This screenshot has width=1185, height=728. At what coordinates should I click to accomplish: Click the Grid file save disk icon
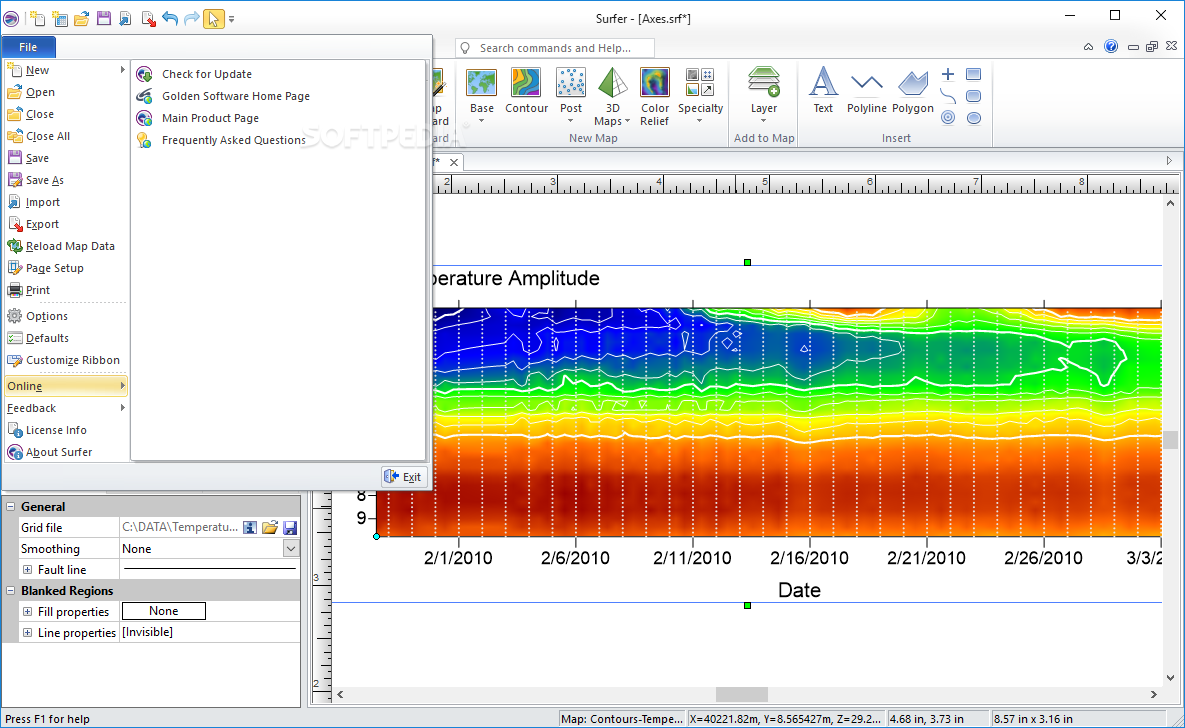[290, 528]
